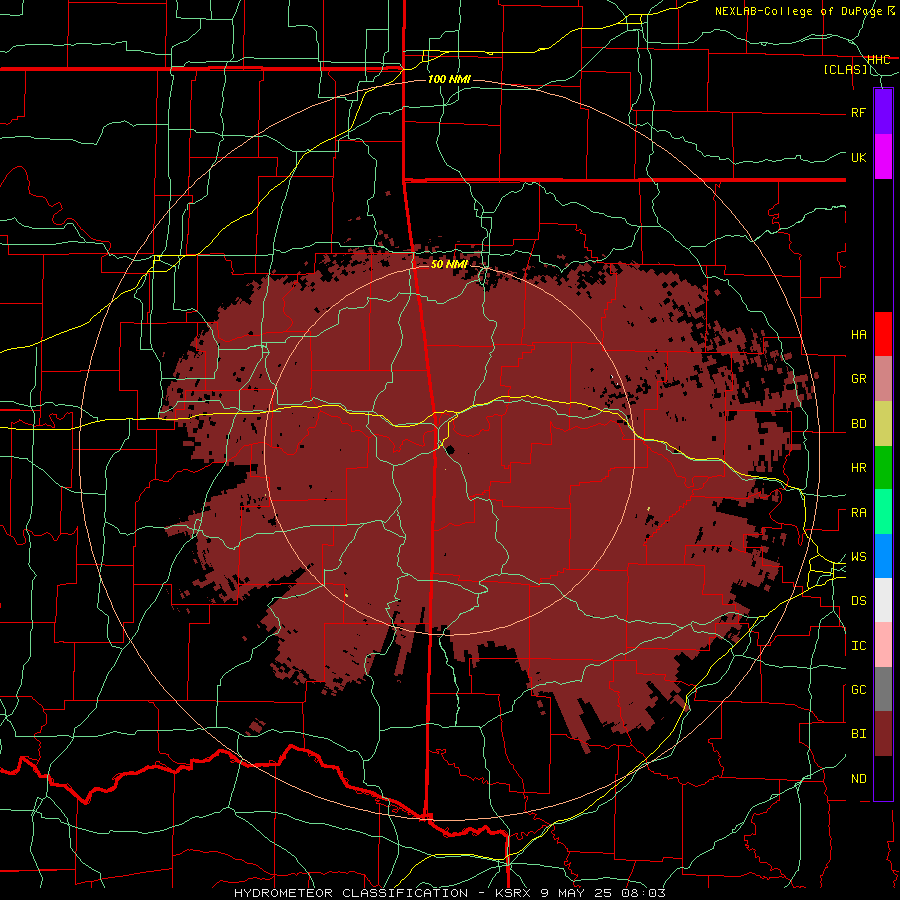Screen dimensions: 900x900
Task: Click the ND black legend swatch
Action: tap(883, 778)
